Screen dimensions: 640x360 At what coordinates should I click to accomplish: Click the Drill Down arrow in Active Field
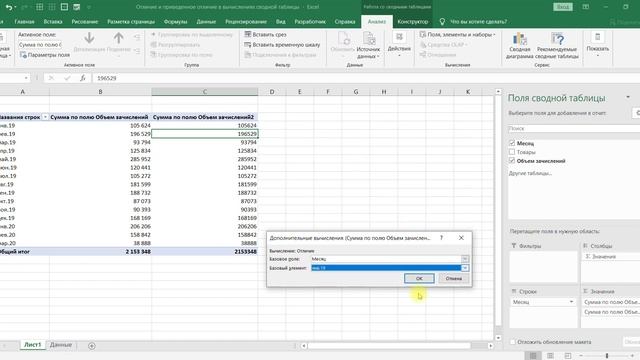point(89,38)
